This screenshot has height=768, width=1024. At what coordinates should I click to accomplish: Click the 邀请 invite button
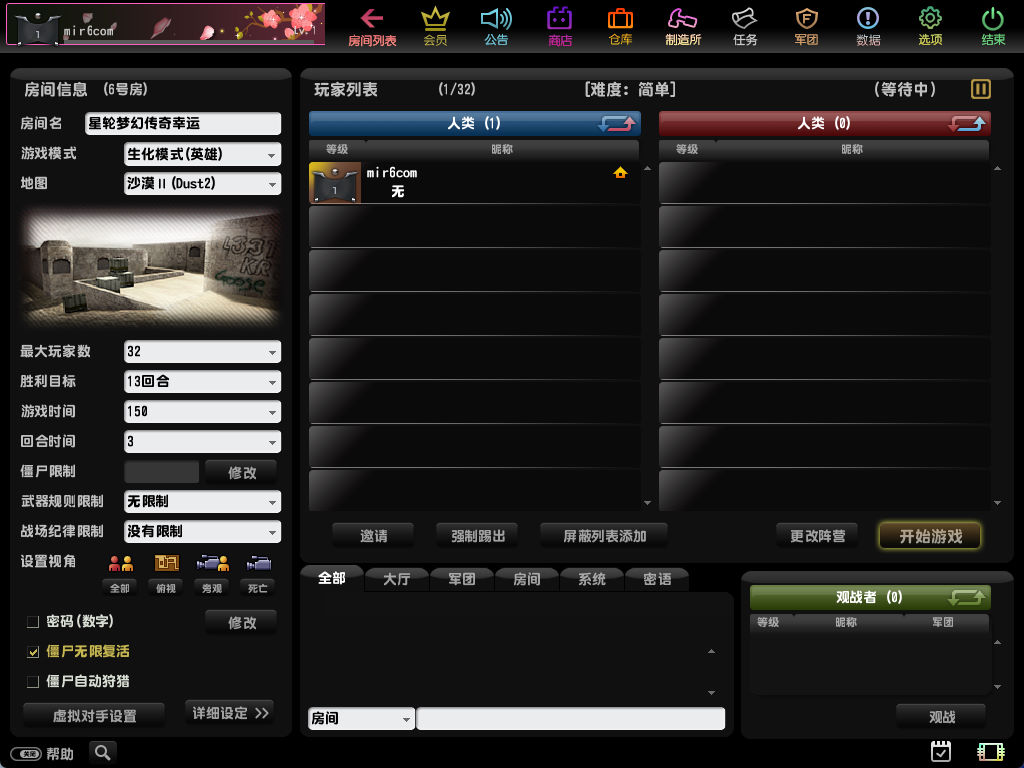coord(373,536)
